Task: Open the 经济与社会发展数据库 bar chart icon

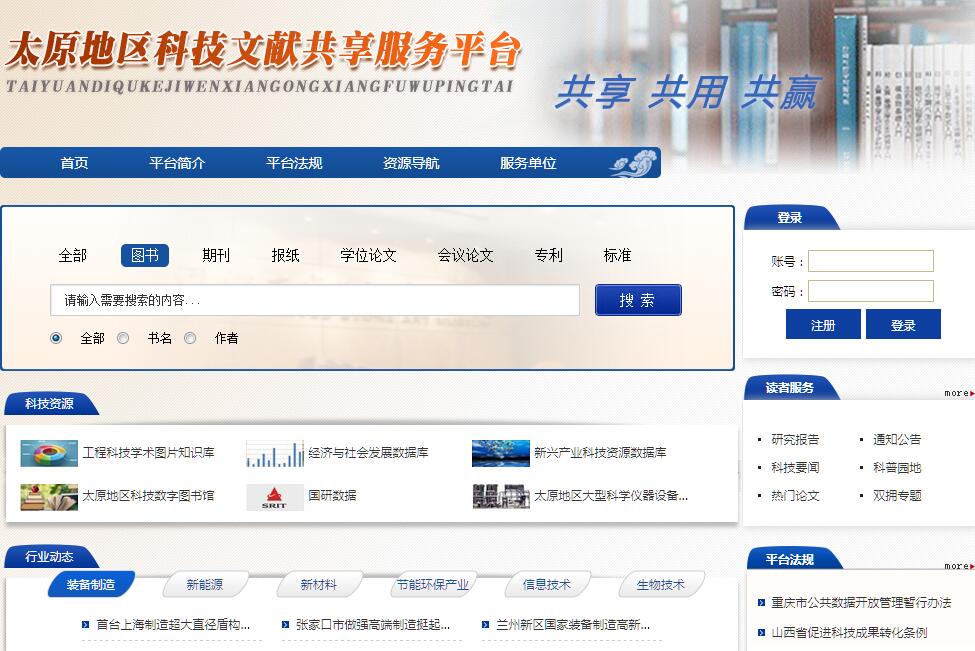Action: pyautogui.click(x=275, y=454)
